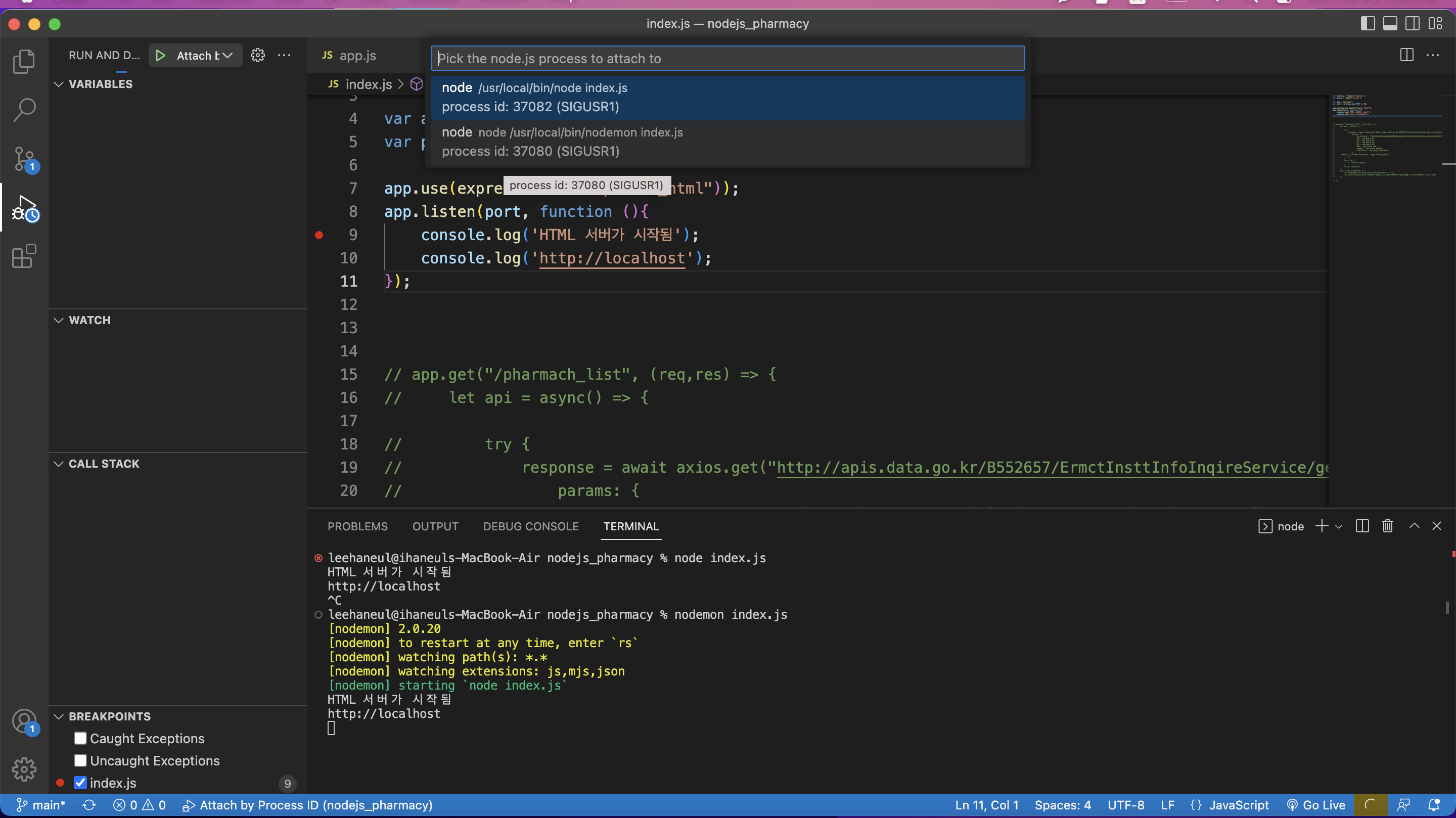The image size is (1456, 818).
Task: Split the terminal pane
Action: point(1362,526)
